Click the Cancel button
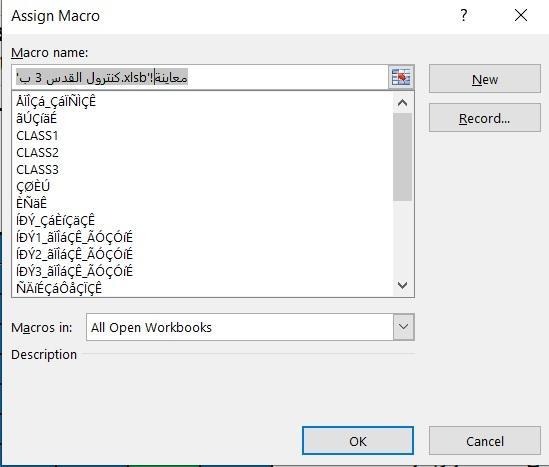This screenshot has height=467, width=549. 485,441
